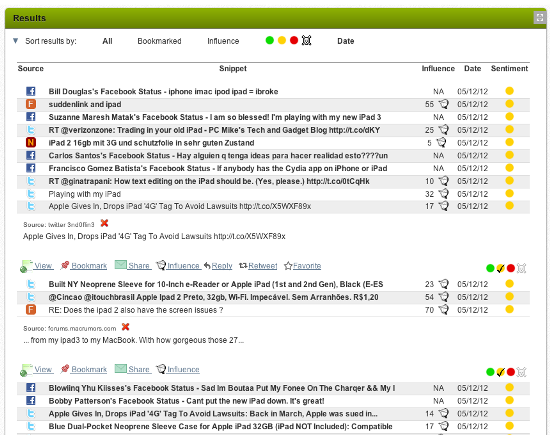Open @Cincao @itouchbrasil Apple Ipad 2 snippet
550x438 pixels.
pos(213,297)
